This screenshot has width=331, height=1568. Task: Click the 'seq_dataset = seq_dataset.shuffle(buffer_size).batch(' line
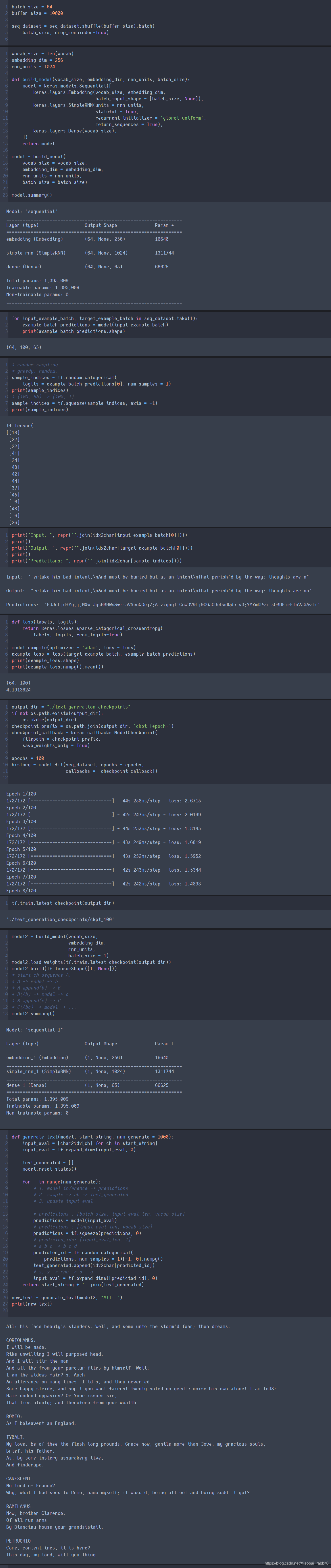(x=83, y=26)
